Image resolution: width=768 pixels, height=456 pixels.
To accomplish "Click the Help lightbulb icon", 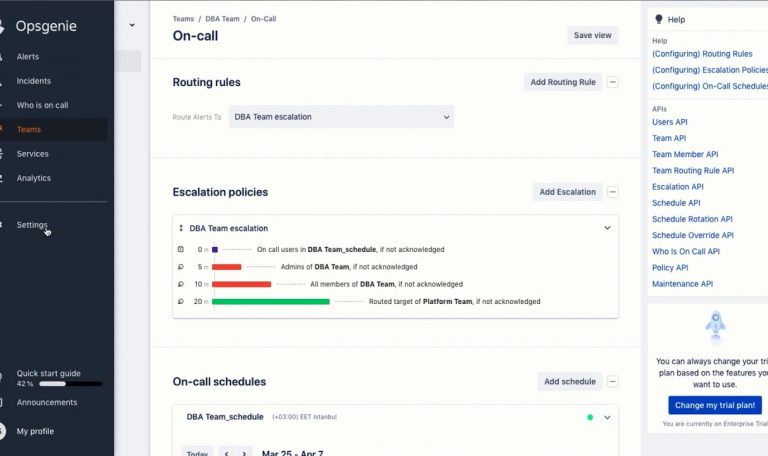I will pos(659,19).
